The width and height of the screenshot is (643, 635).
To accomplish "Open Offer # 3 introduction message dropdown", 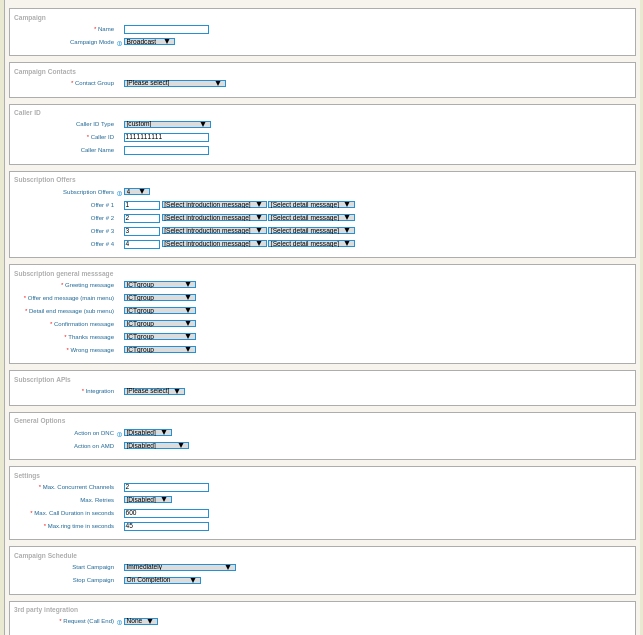I will tap(214, 231).
